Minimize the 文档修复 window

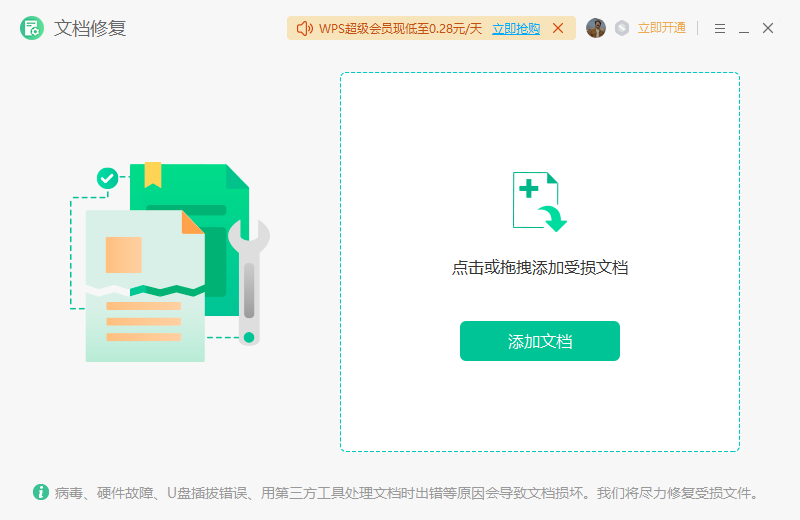744,32
